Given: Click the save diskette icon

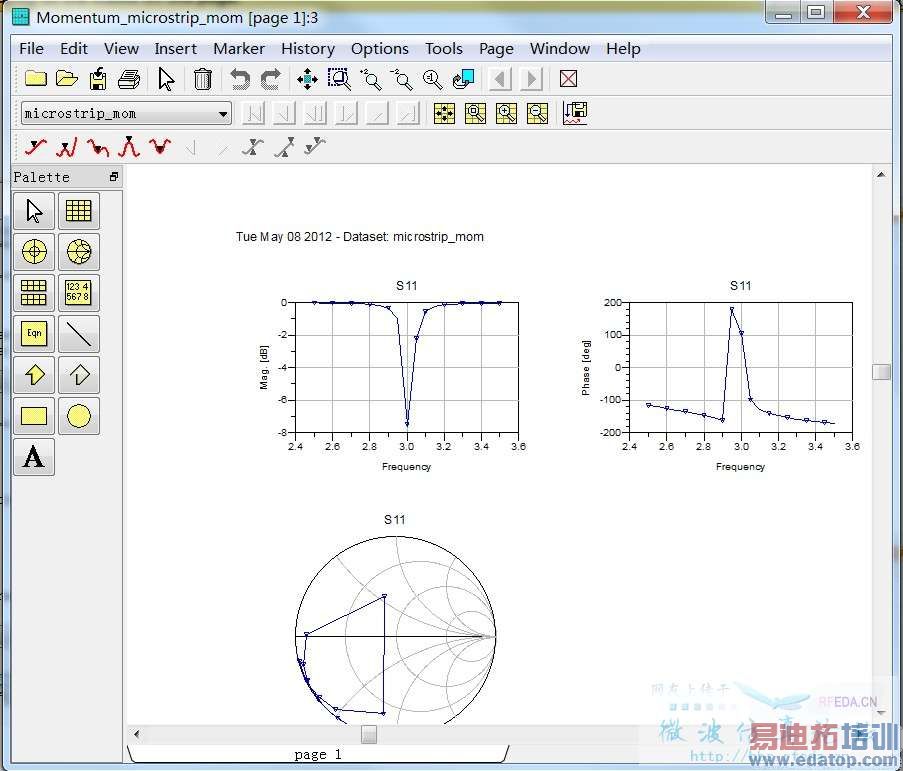Looking at the screenshot, I should pos(98,79).
